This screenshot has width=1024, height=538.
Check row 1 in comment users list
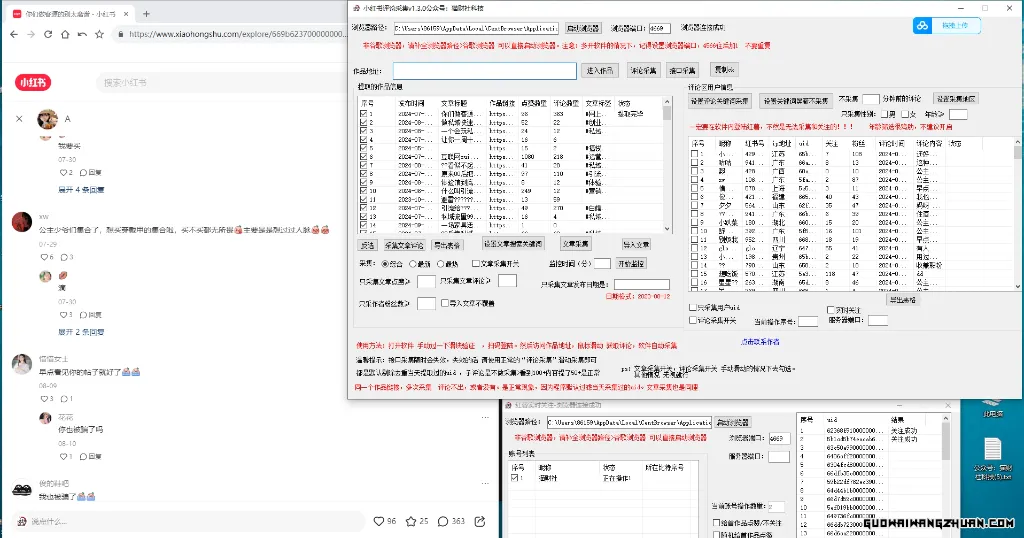694,154
